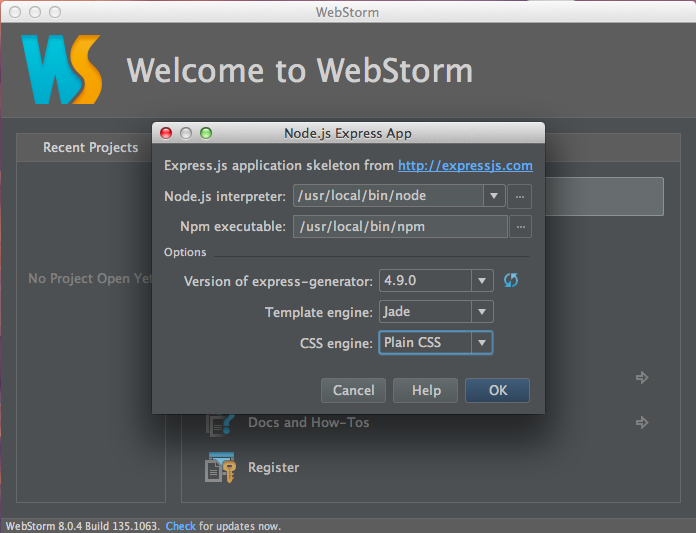Open the Template engine dropdown
The height and width of the screenshot is (533, 696).
(482, 312)
